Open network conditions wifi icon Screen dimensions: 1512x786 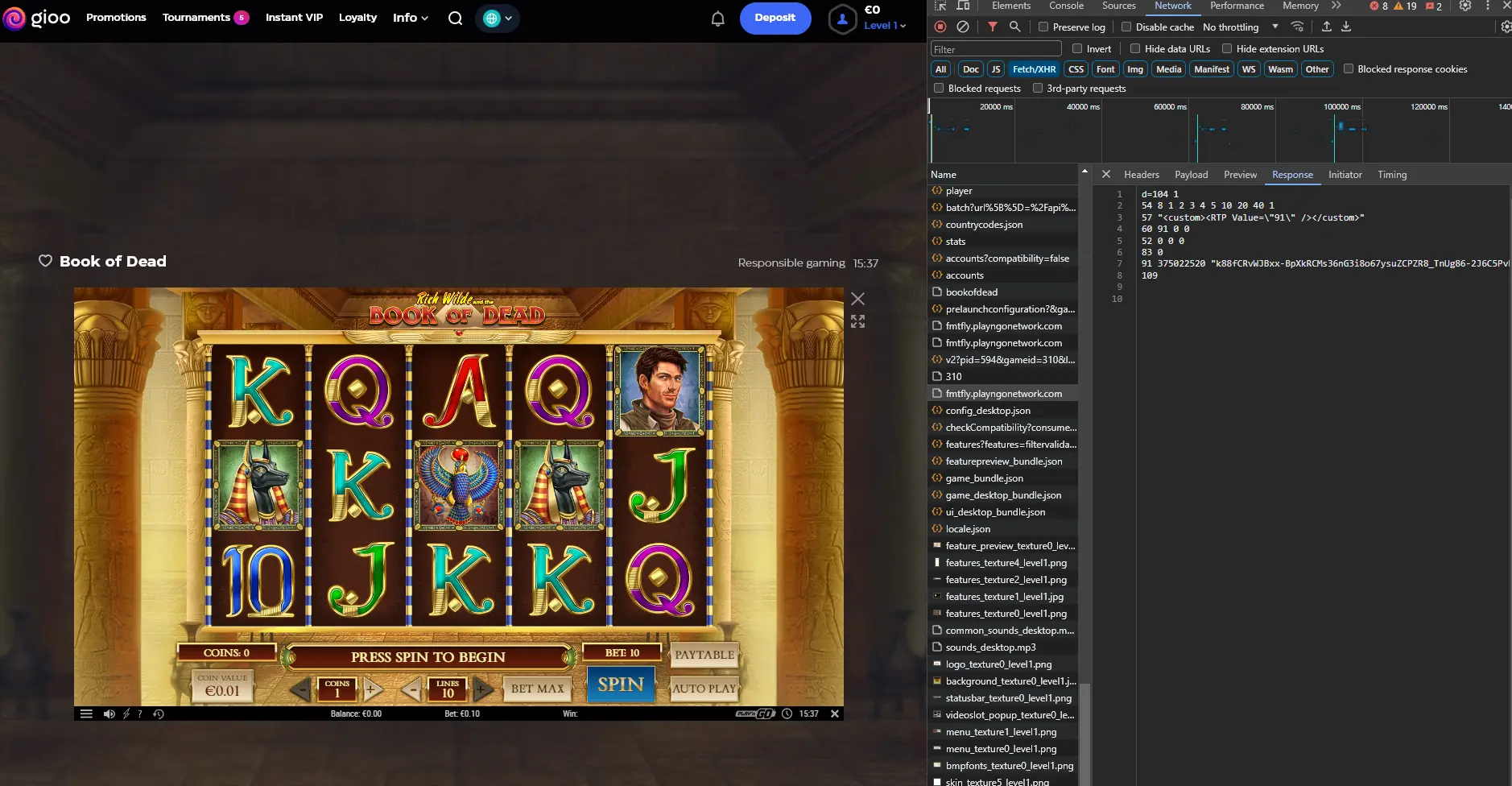tap(1297, 27)
